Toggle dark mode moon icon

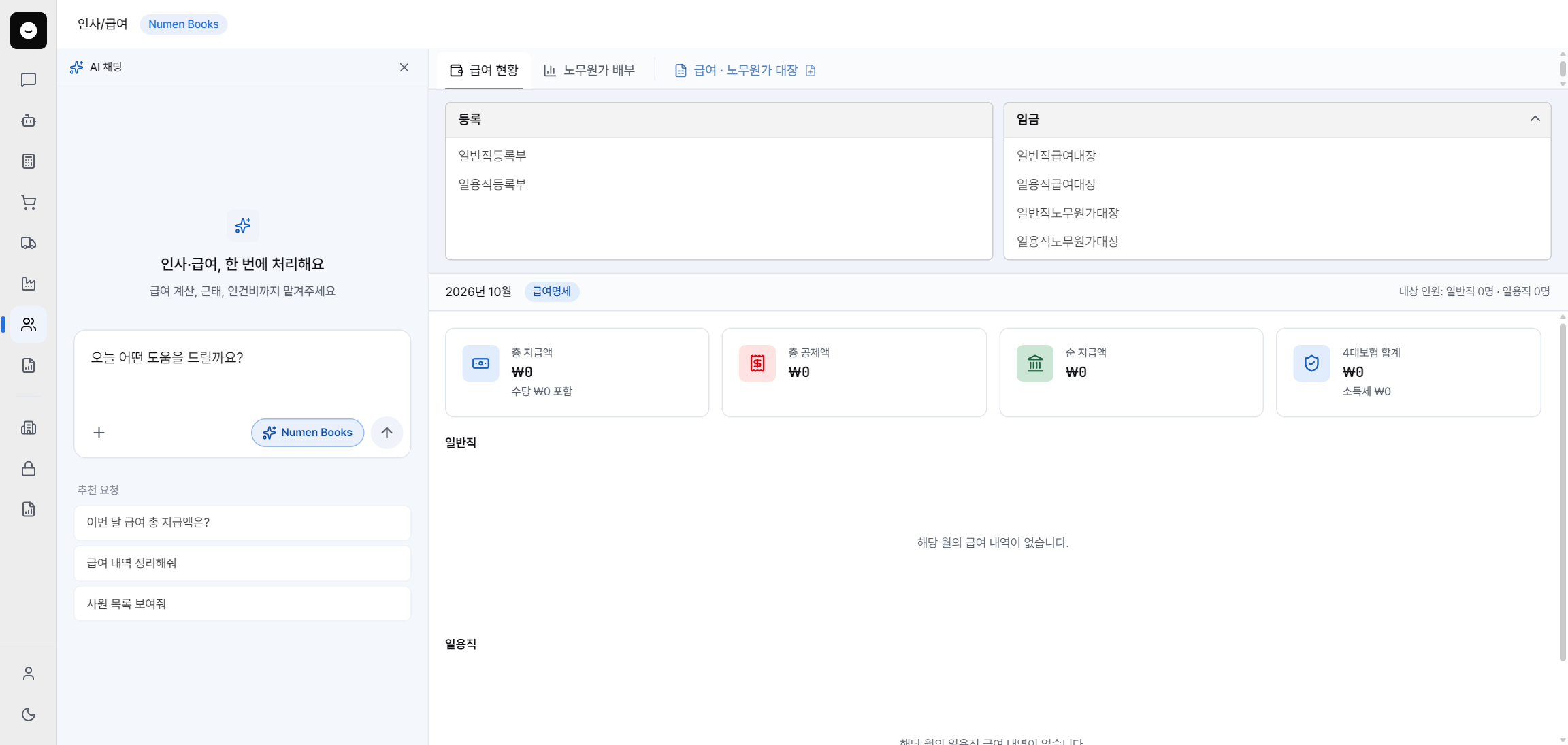[x=29, y=714]
